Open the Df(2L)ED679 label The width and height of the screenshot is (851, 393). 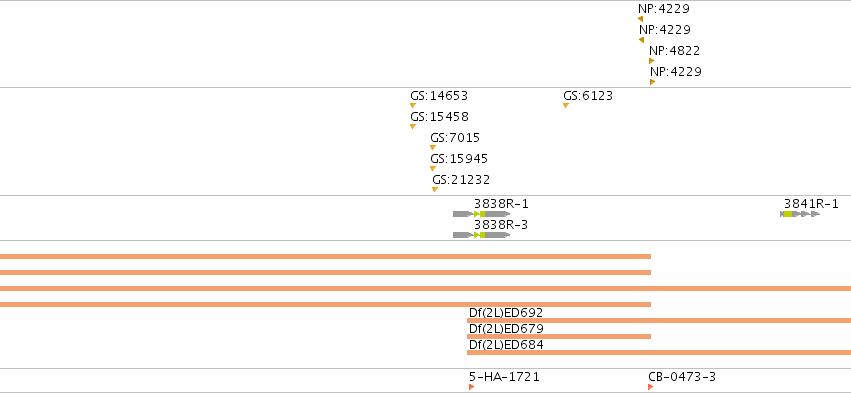506,329
